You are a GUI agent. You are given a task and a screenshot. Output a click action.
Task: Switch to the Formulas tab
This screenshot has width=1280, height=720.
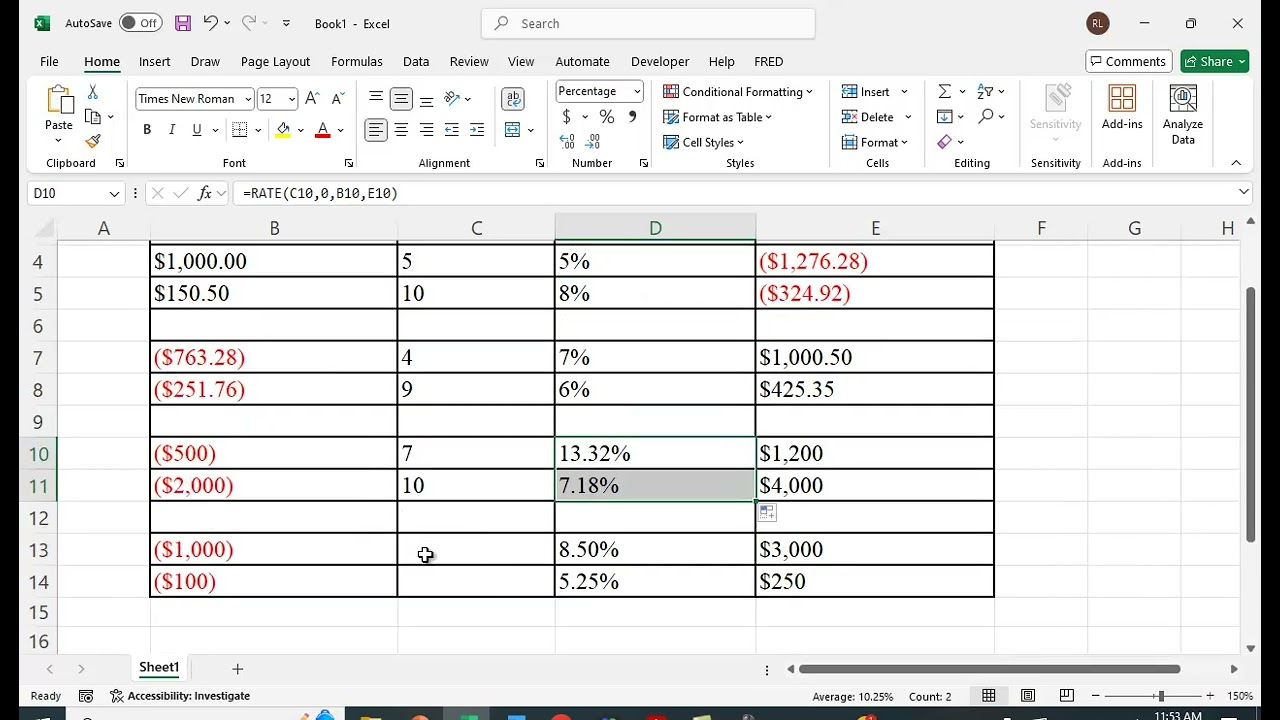coord(357,62)
